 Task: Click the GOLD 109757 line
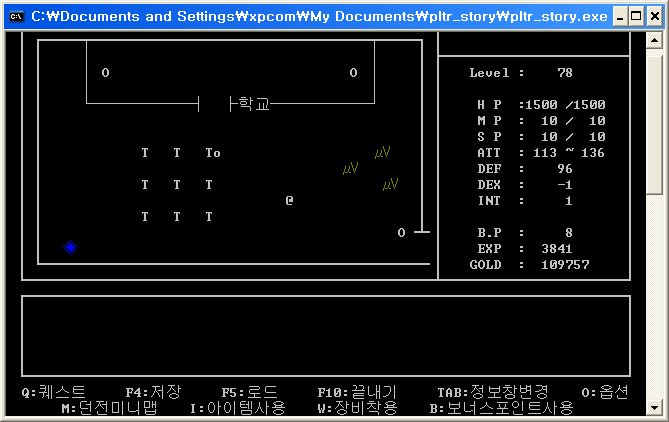tap(529, 265)
